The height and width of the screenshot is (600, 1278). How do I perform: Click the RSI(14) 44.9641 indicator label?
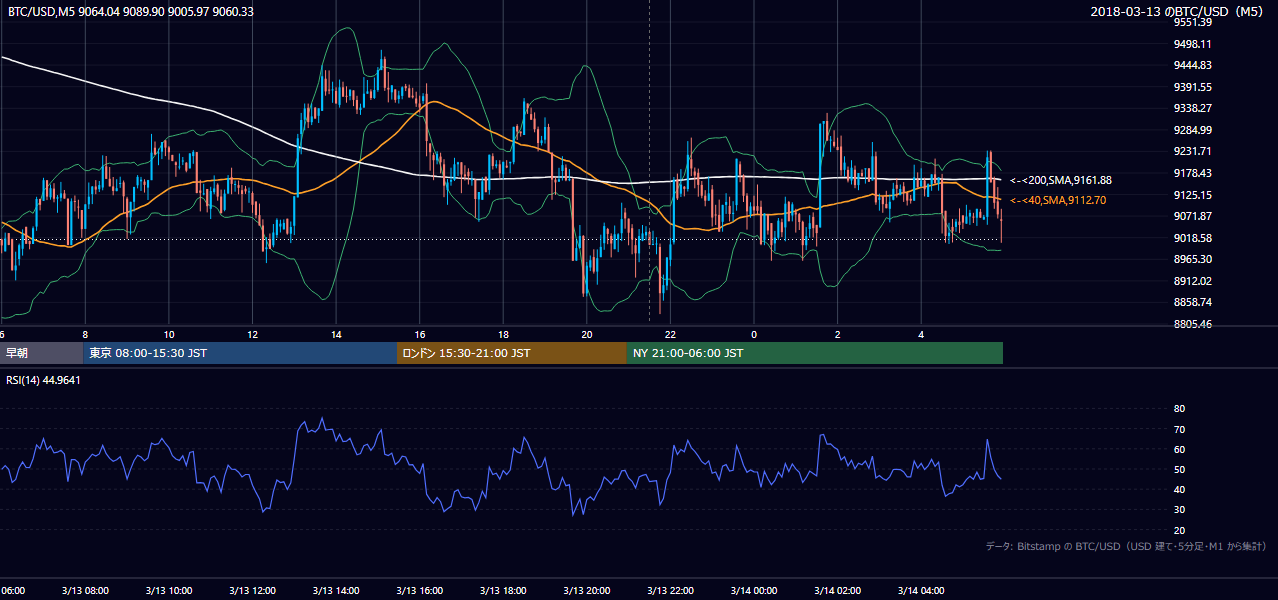(x=43, y=379)
